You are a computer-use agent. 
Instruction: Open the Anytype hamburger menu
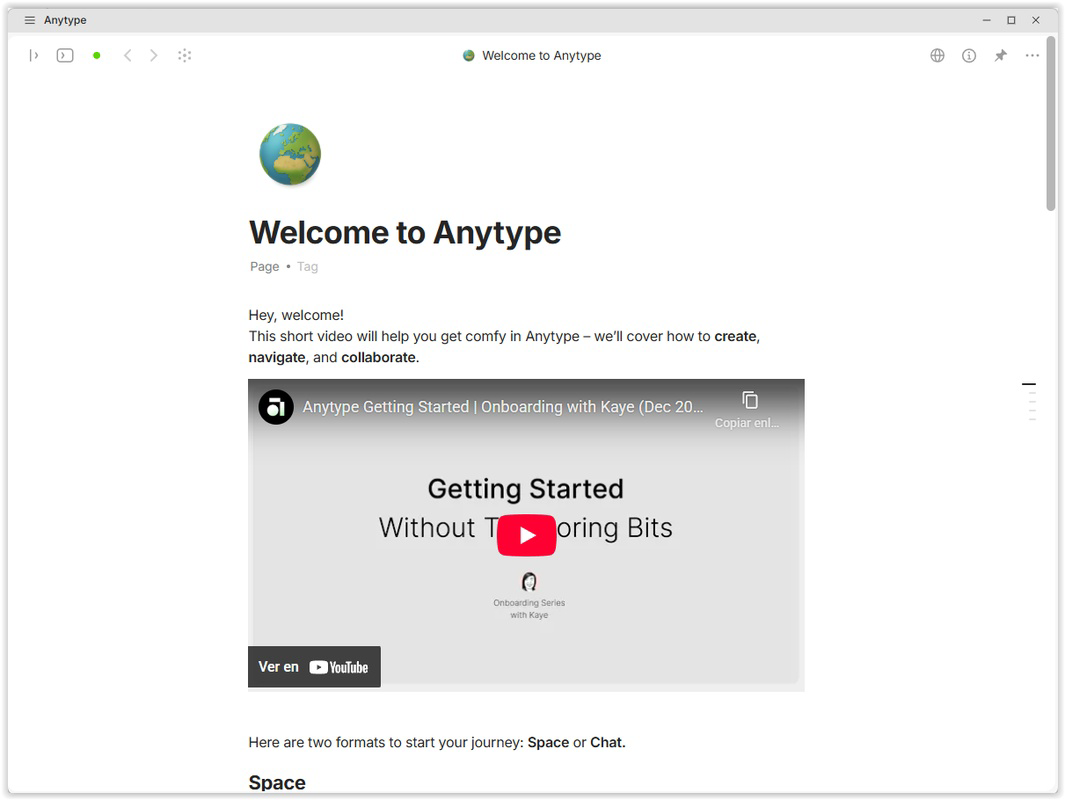point(29,20)
